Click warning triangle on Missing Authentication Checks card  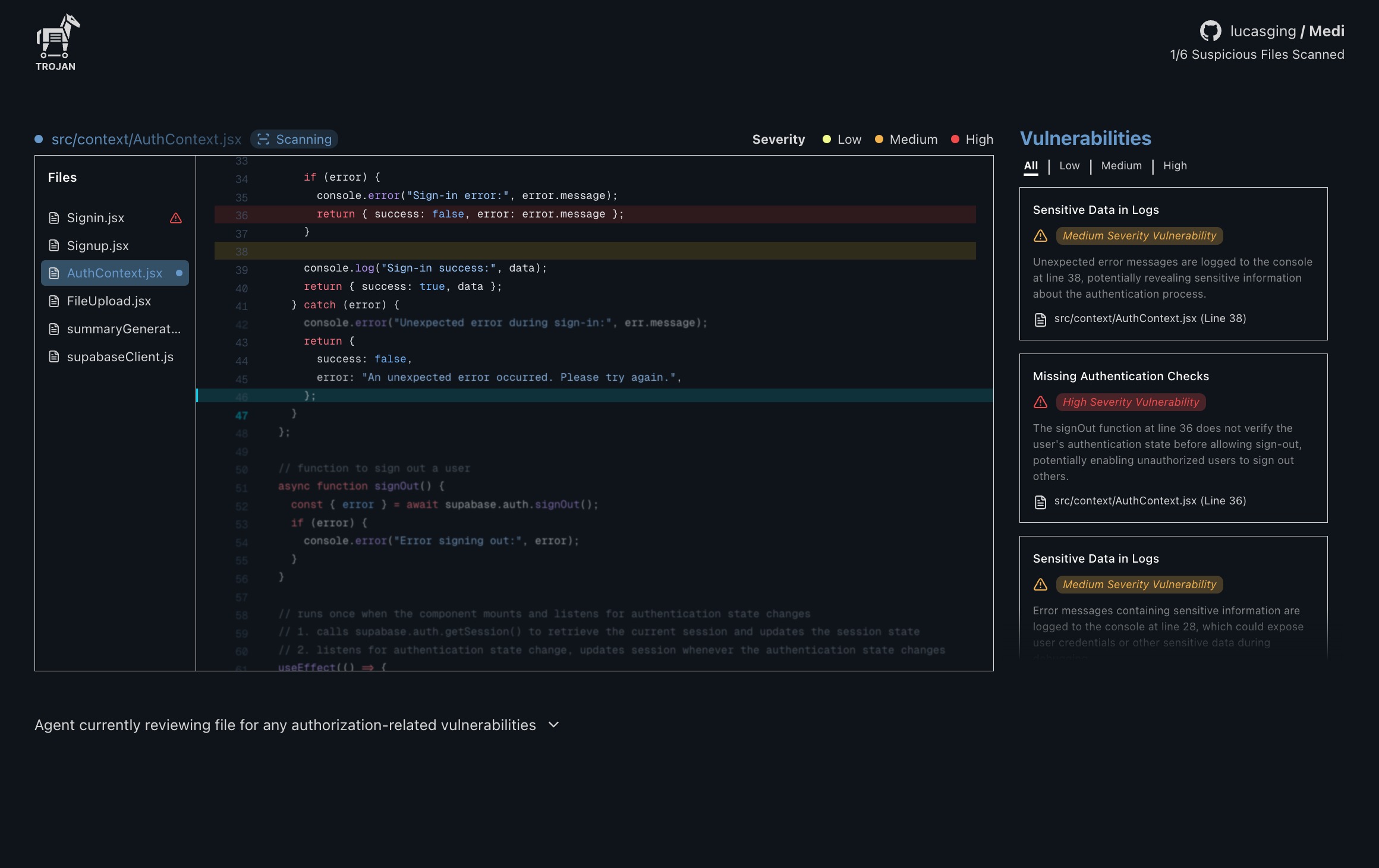1040,402
